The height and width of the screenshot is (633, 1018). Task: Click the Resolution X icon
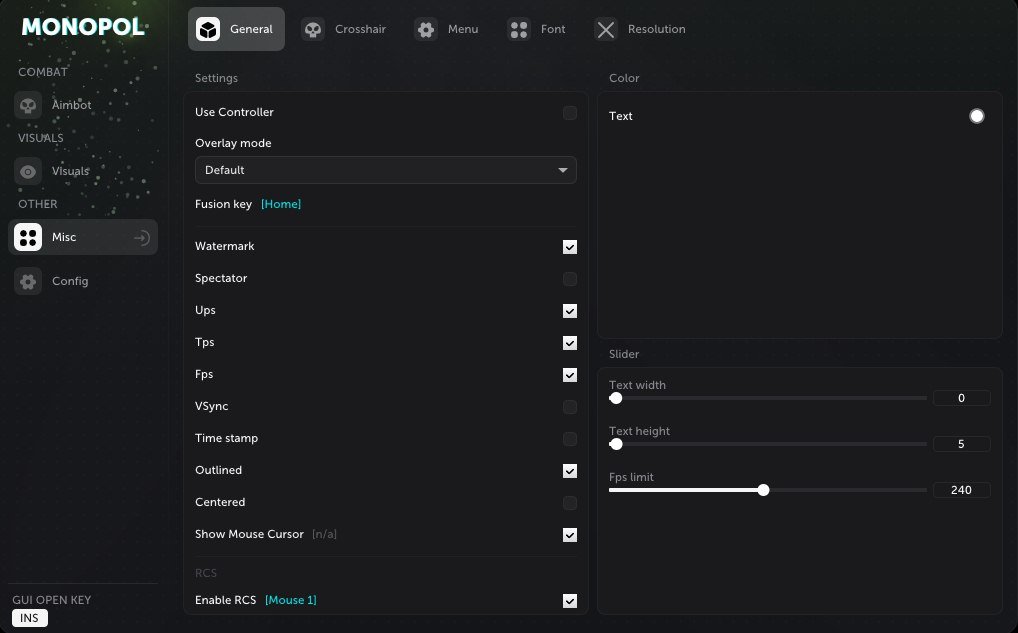click(606, 29)
